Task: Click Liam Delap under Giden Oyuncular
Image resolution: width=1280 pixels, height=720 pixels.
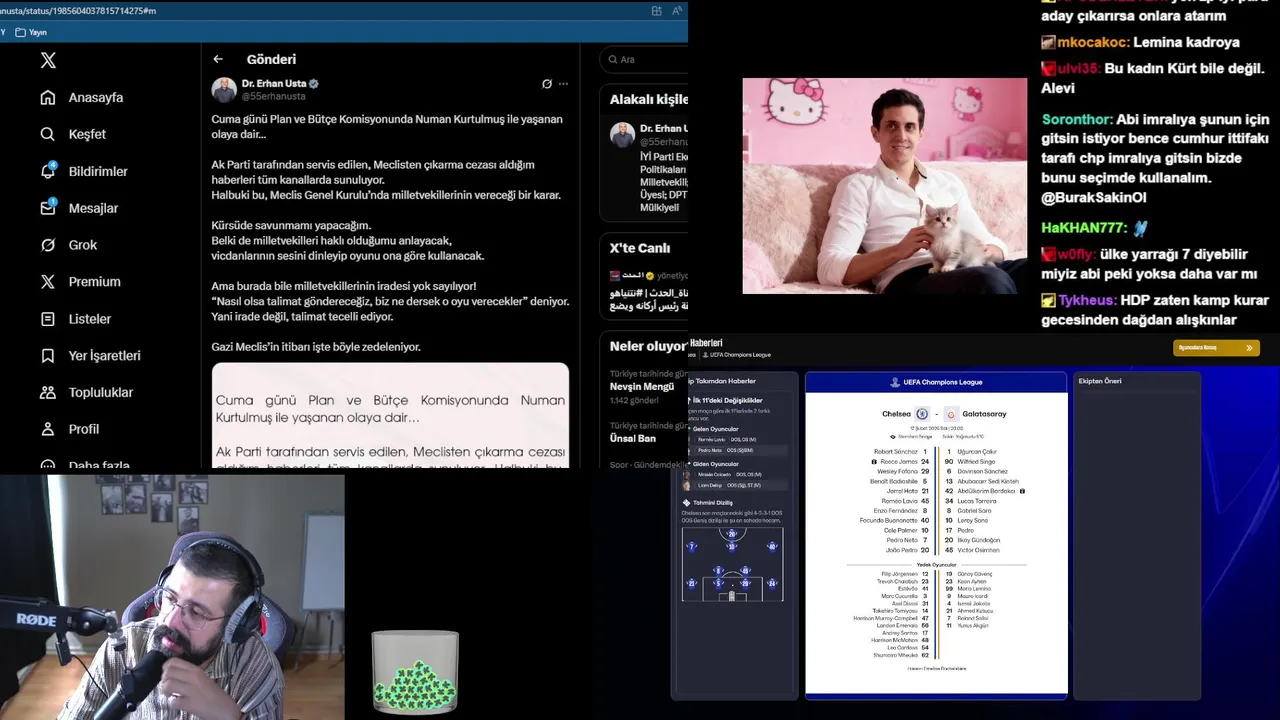Action: (710, 485)
